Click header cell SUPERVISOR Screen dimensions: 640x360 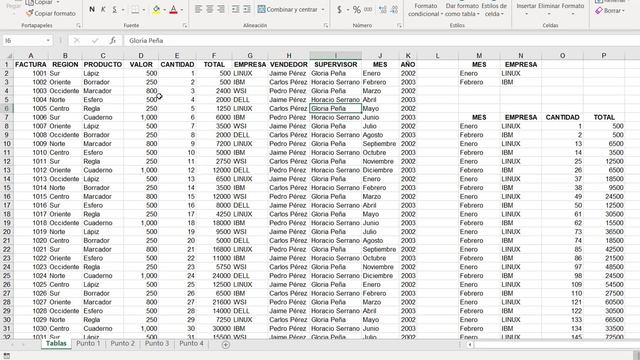pyautogui.click(x=336, y=64)
